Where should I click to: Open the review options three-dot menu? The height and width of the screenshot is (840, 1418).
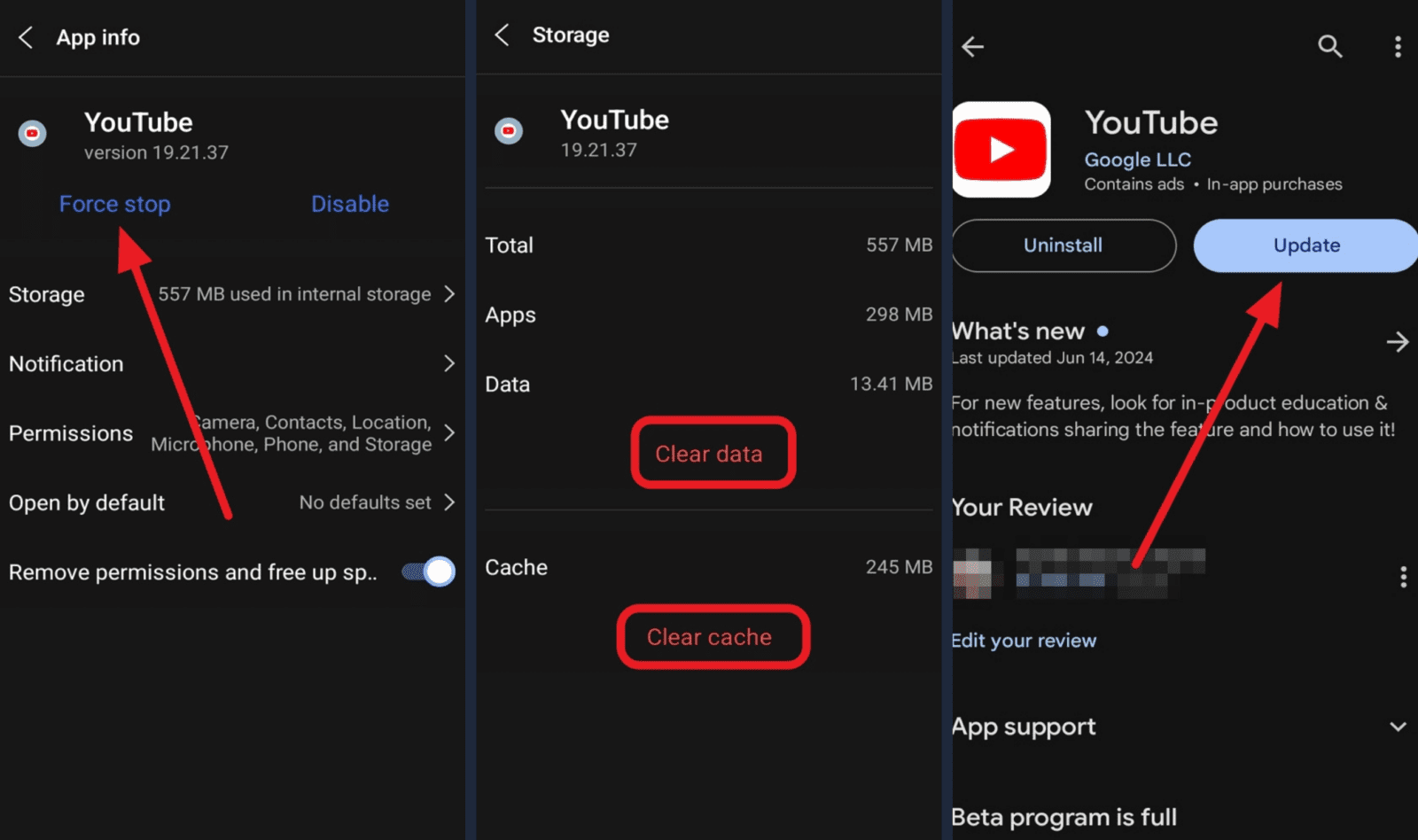[x=1403, y=577]
